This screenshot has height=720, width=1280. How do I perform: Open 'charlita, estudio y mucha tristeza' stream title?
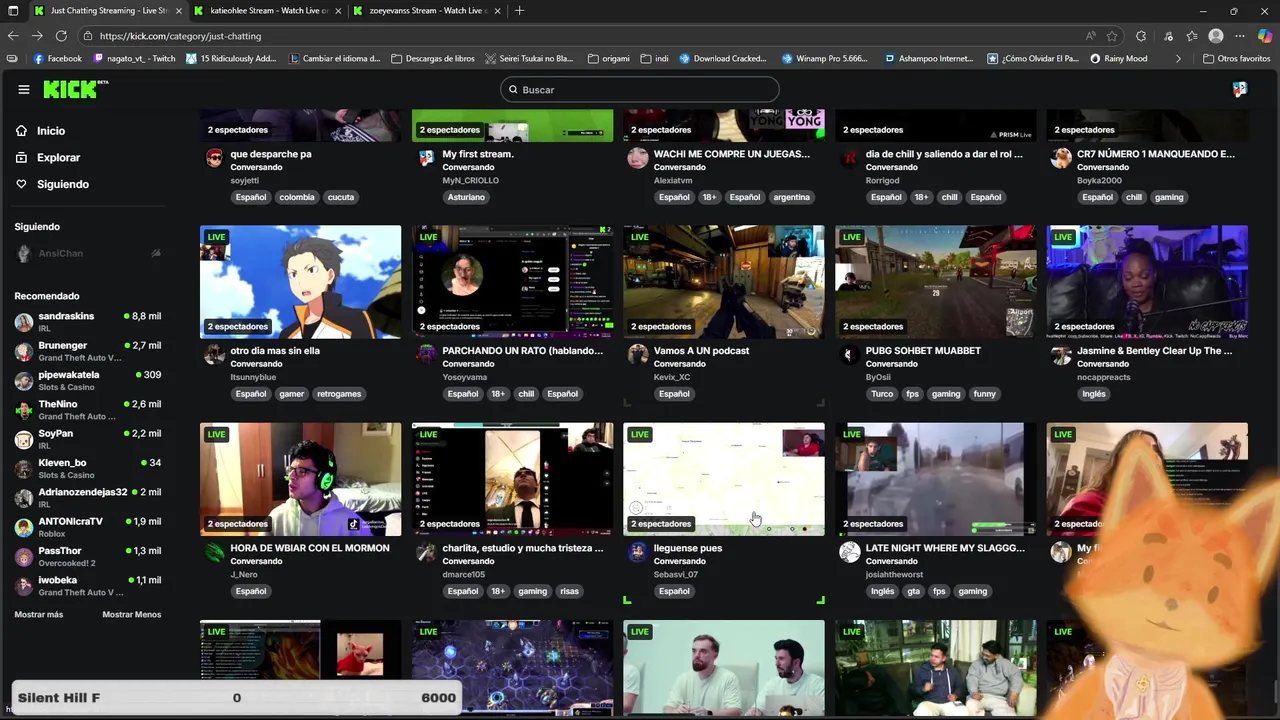point(522,548)
